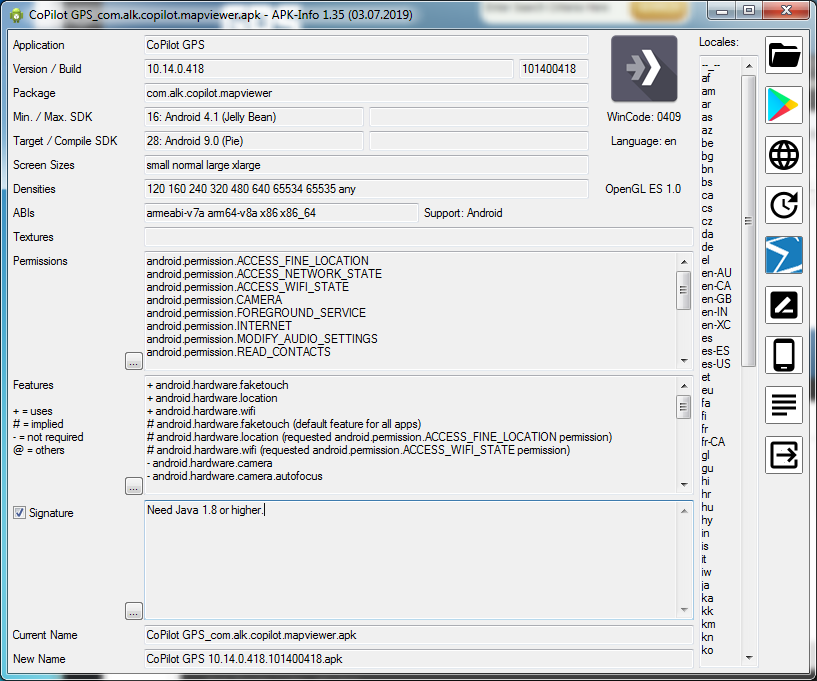Click the Android icon in title bar
This screenshot has height=681, width=817.
click(16, 15)
